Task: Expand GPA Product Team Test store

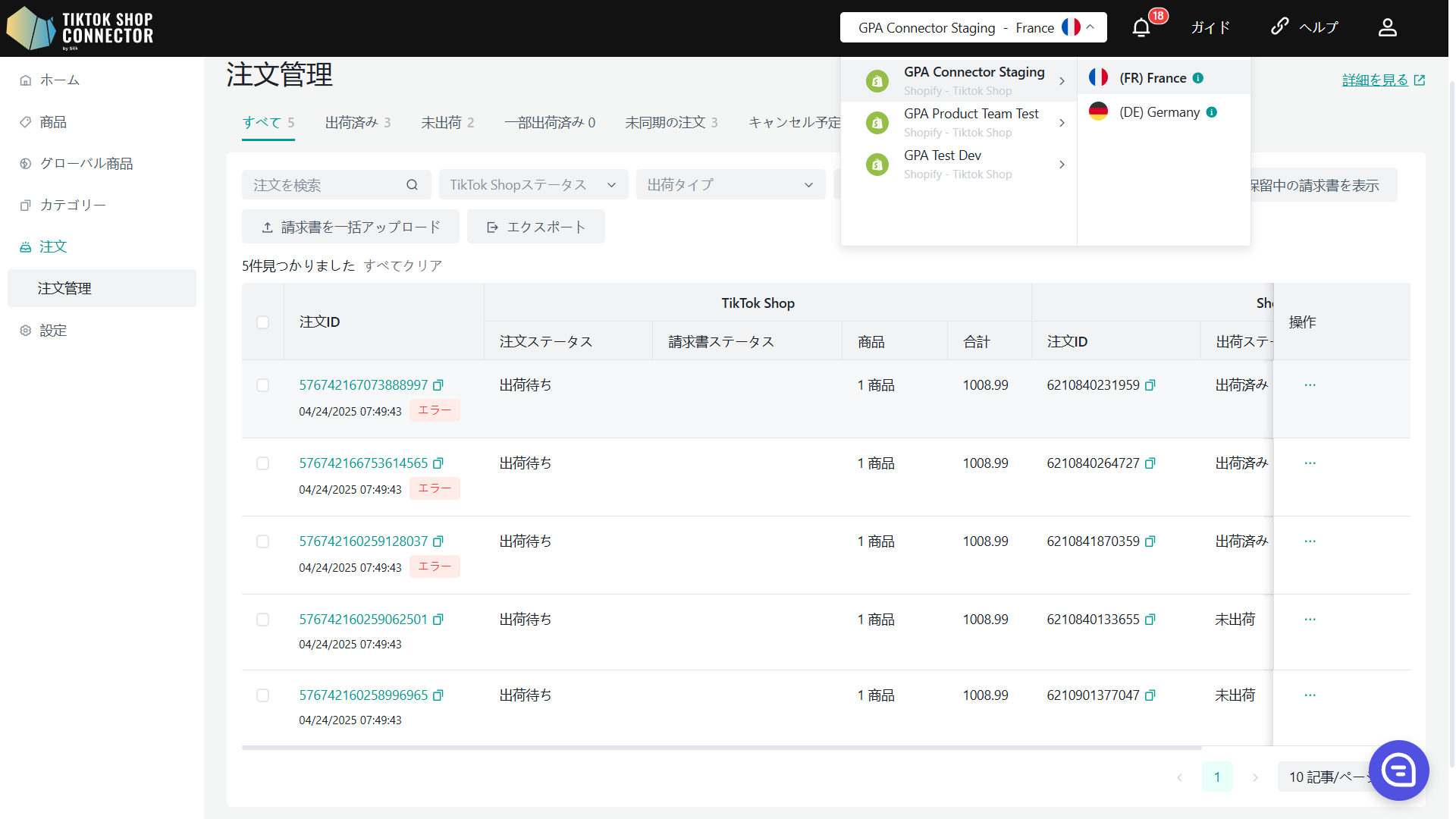Action: coord(959,122)
